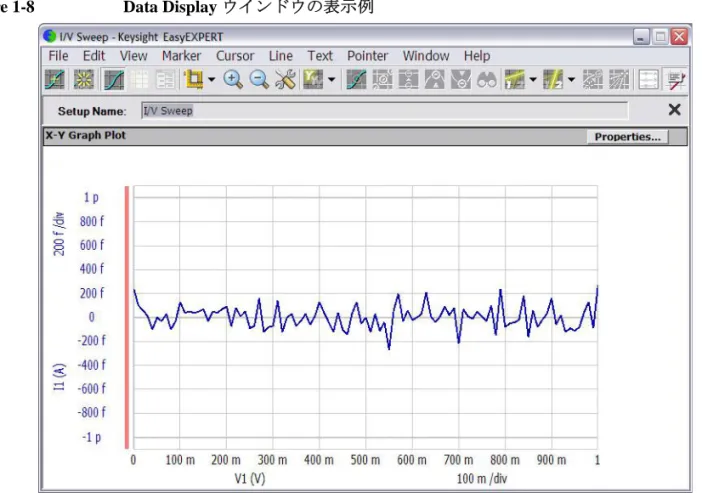Viewport: 702px width, 493px height.
Task: Open the Edit menu
Action: pos(94,56)
